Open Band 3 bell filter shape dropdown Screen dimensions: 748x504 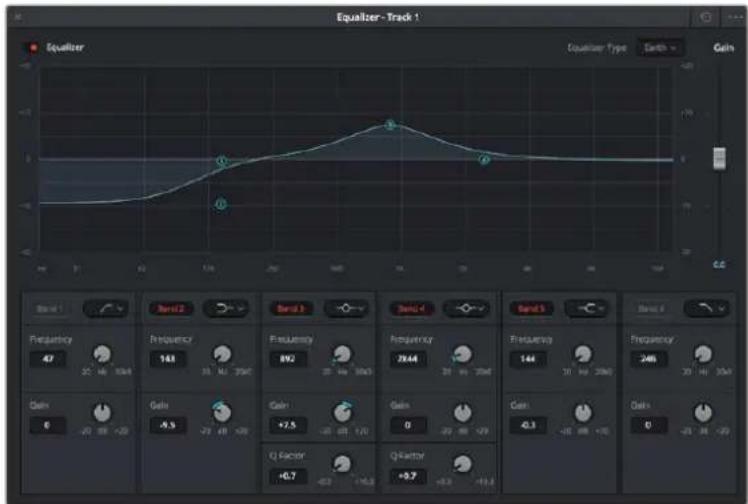pos(347,309)
